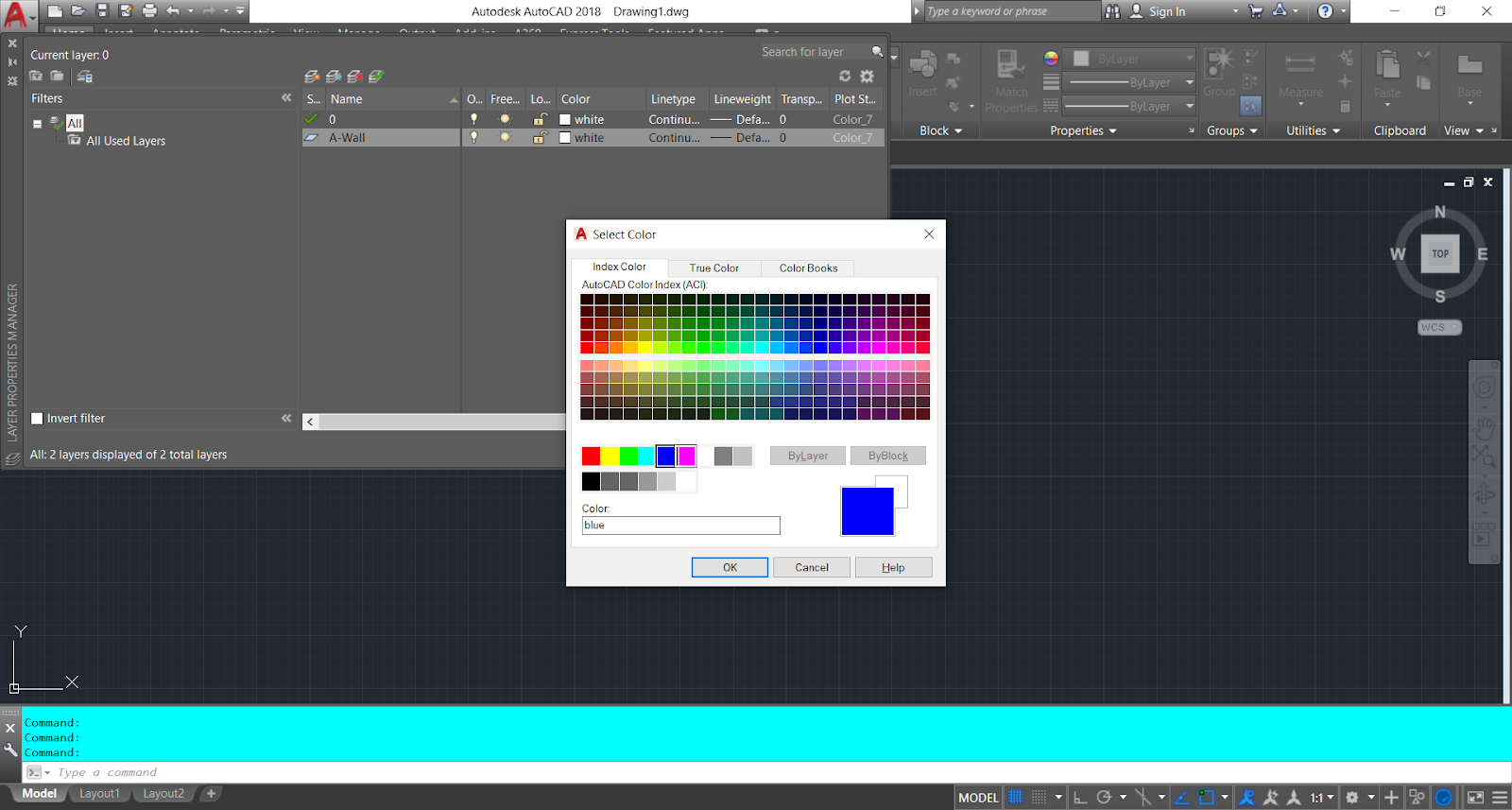Enable the Invert filter checkbox
Screen dimensions: 1512x810
pyautogui.click(x=38, y=419)
